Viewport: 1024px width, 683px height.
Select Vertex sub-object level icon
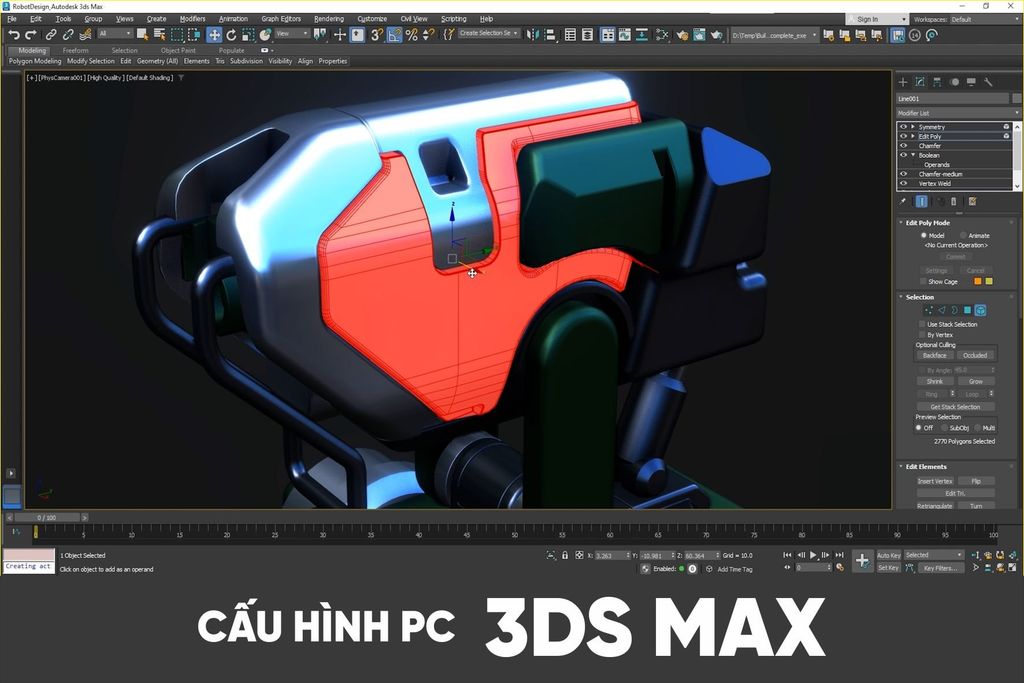(929, 310)
